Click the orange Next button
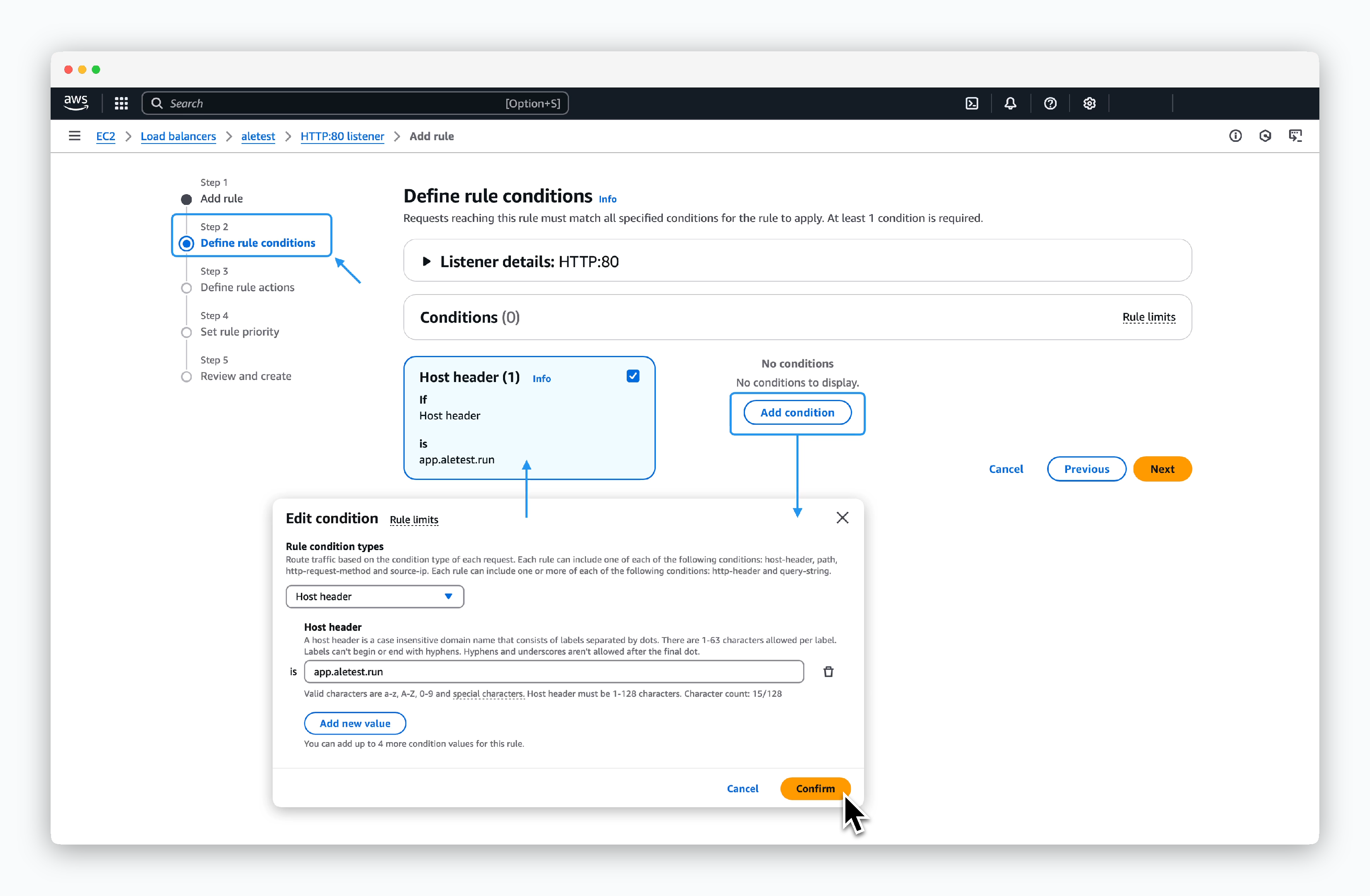Image resolution: width=1370 pixels, height=896 pixels. pos(1162,469)
